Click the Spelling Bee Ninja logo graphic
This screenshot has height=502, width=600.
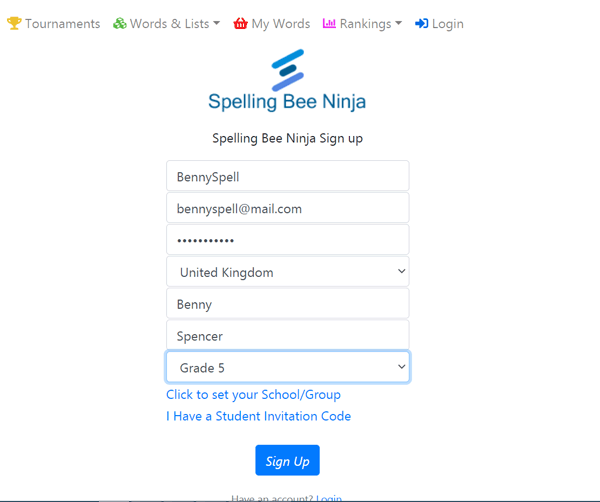(x=288, y=70)
